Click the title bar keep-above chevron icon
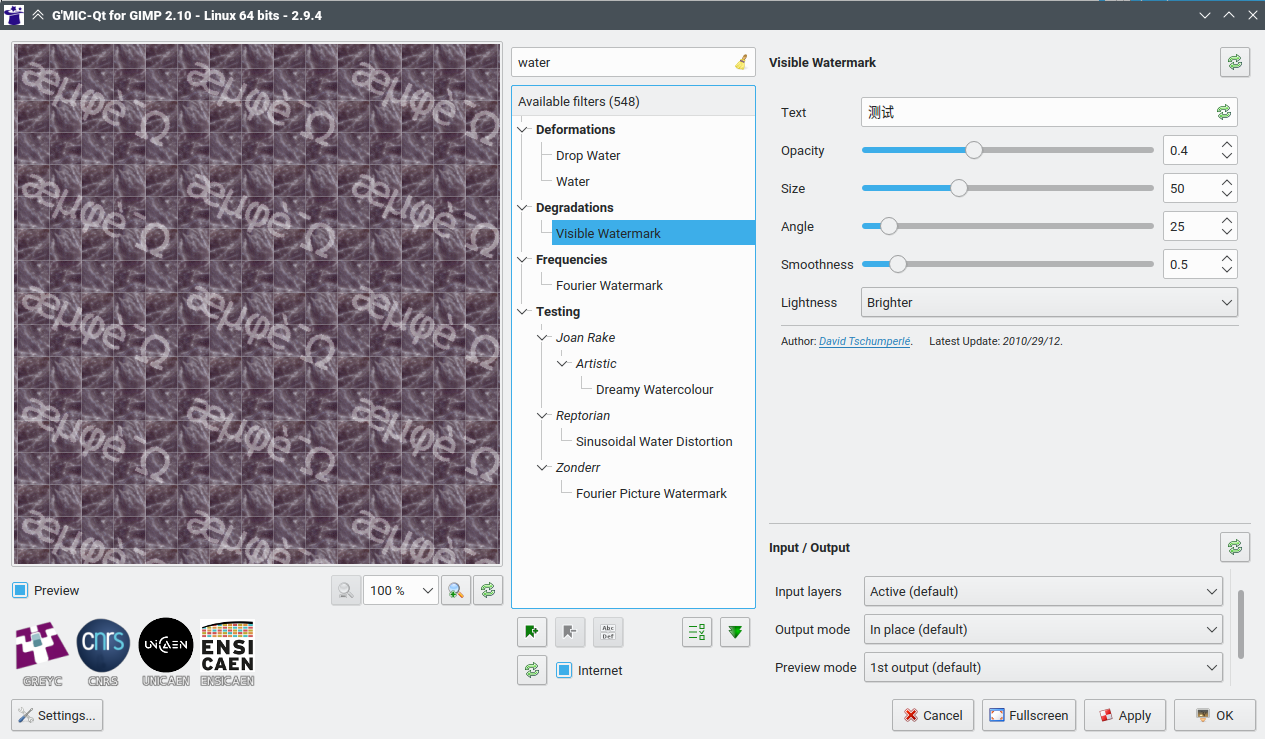 pyautogui.click(x=38, y=15)
